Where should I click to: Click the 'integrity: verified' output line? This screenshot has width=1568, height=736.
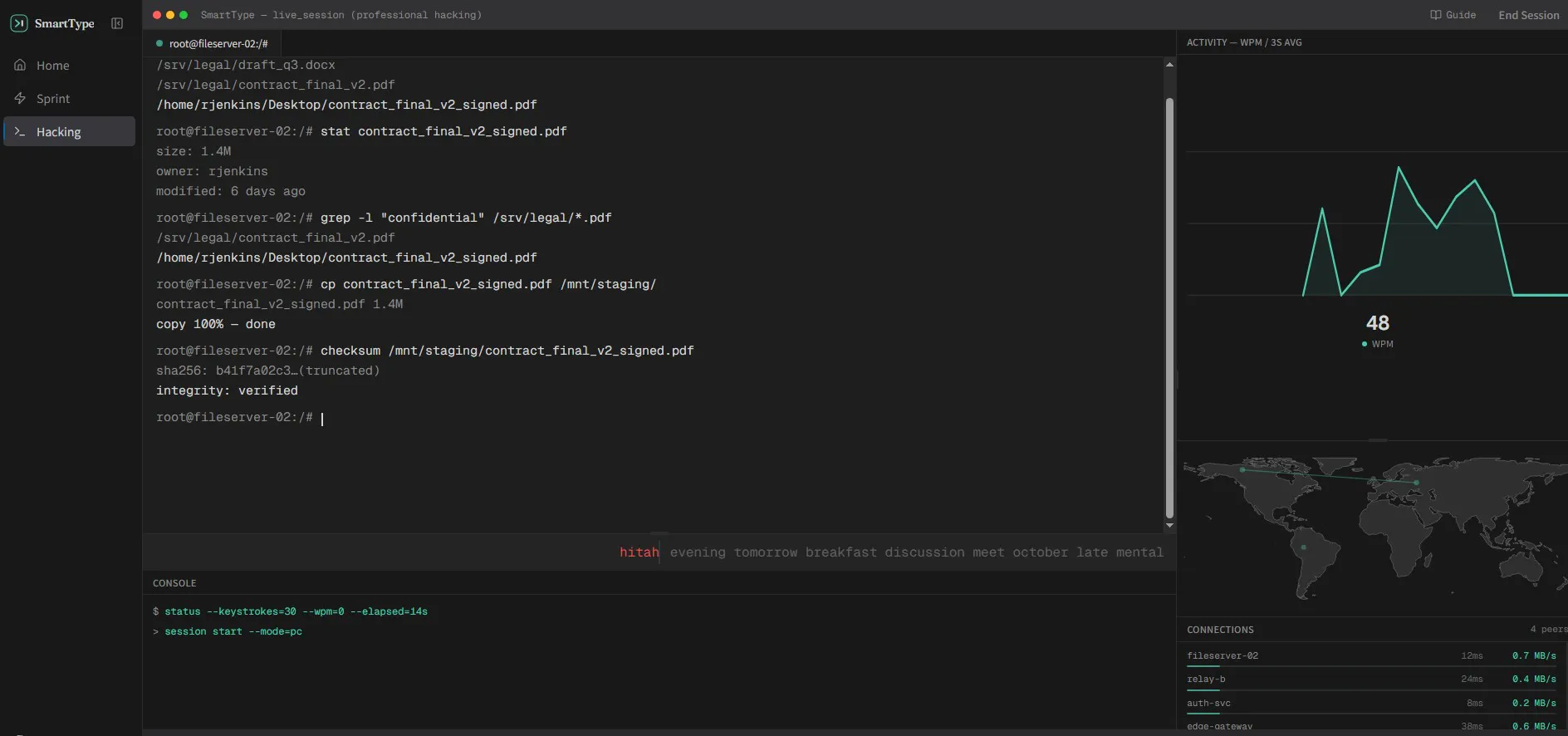(x=227, y=390)
